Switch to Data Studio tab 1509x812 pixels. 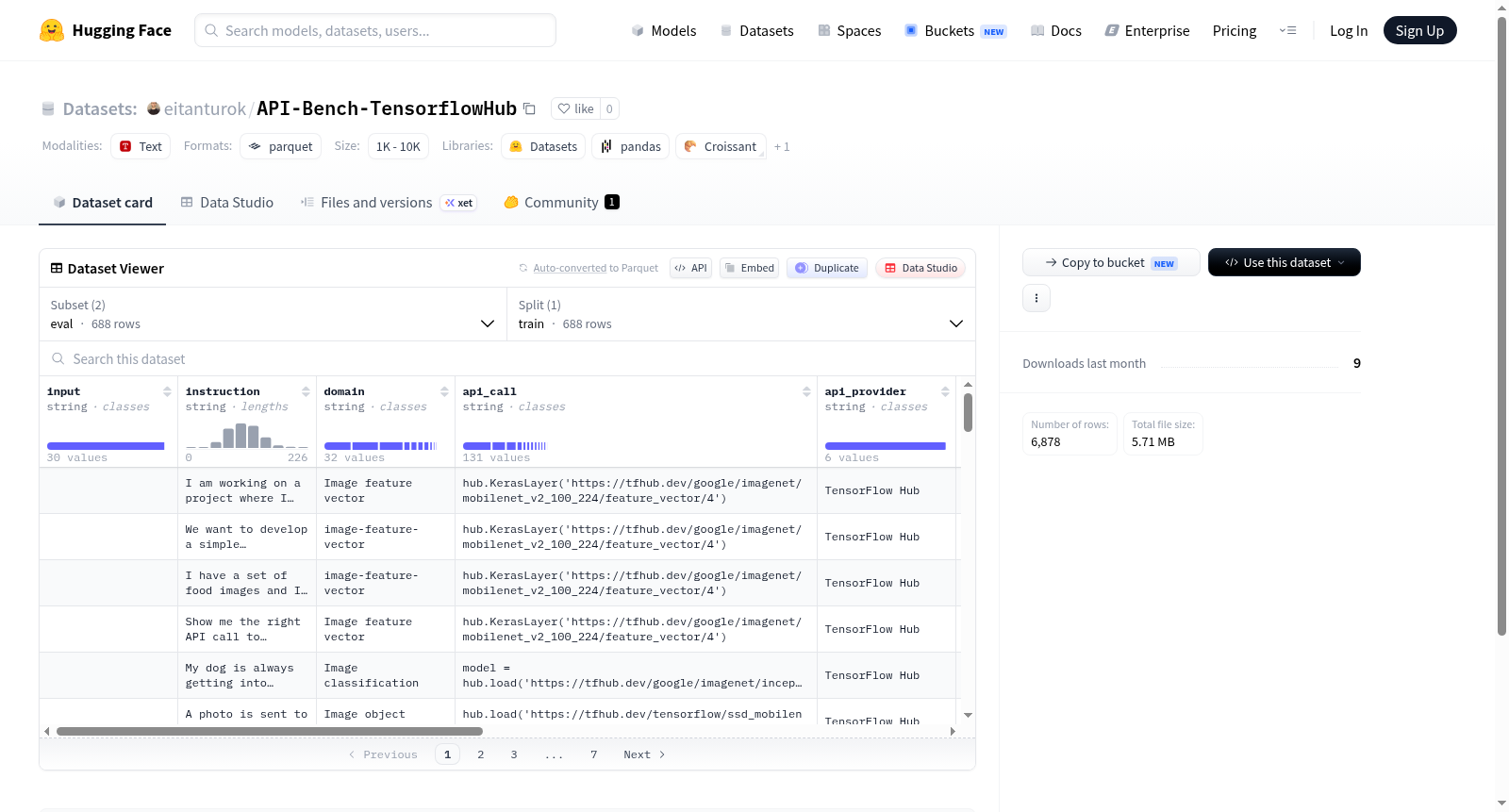click(227, 203)
